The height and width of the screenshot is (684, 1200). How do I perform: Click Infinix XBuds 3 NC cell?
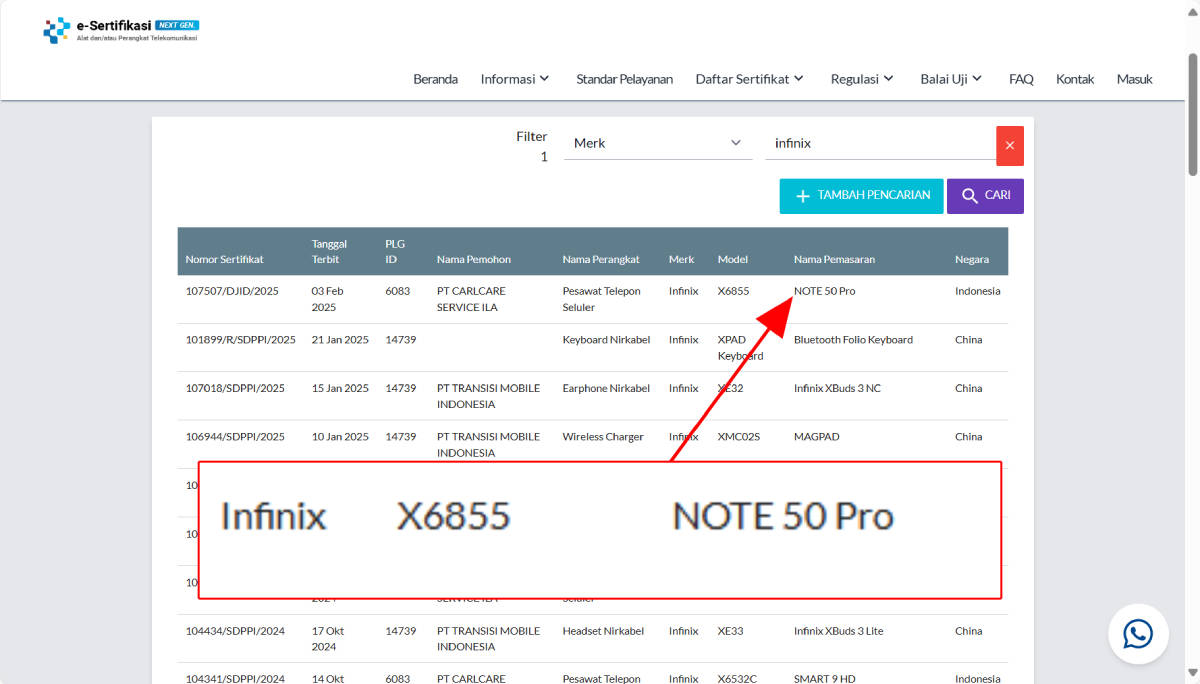pos(837,388)
